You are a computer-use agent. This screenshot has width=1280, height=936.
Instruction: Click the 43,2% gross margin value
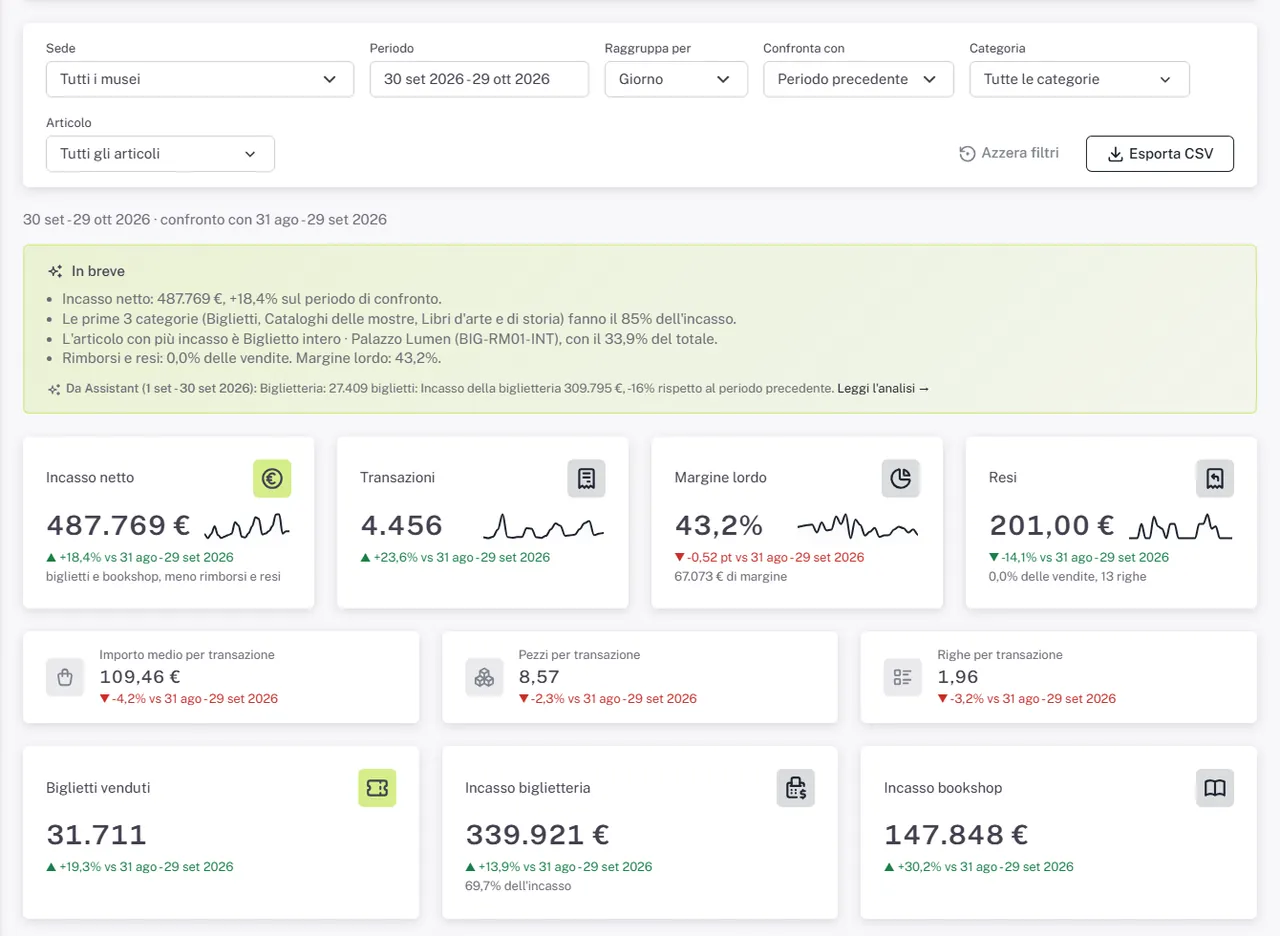tap(719, 525)
